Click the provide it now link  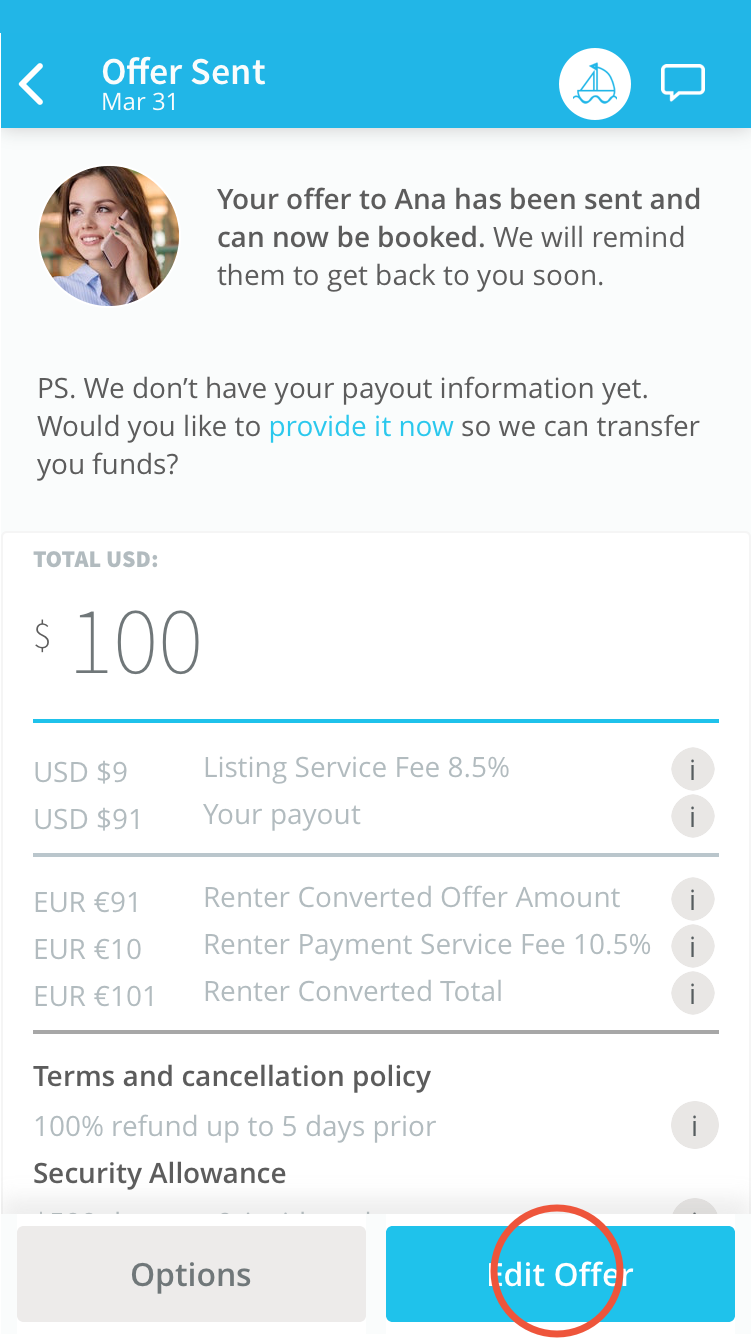tap(361, 427)
